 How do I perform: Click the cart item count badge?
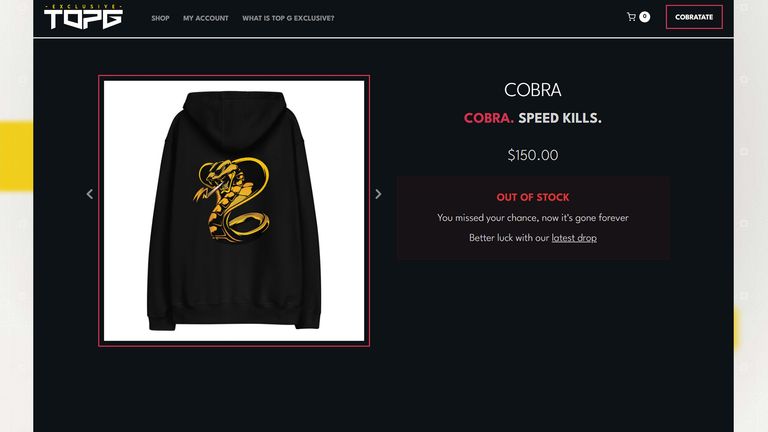[645, 17]
